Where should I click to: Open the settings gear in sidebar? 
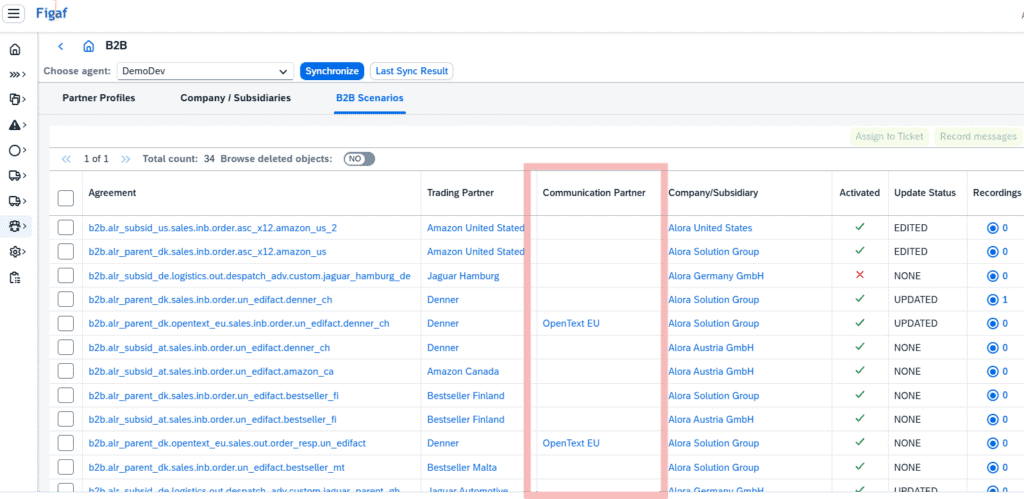[17, 251]
